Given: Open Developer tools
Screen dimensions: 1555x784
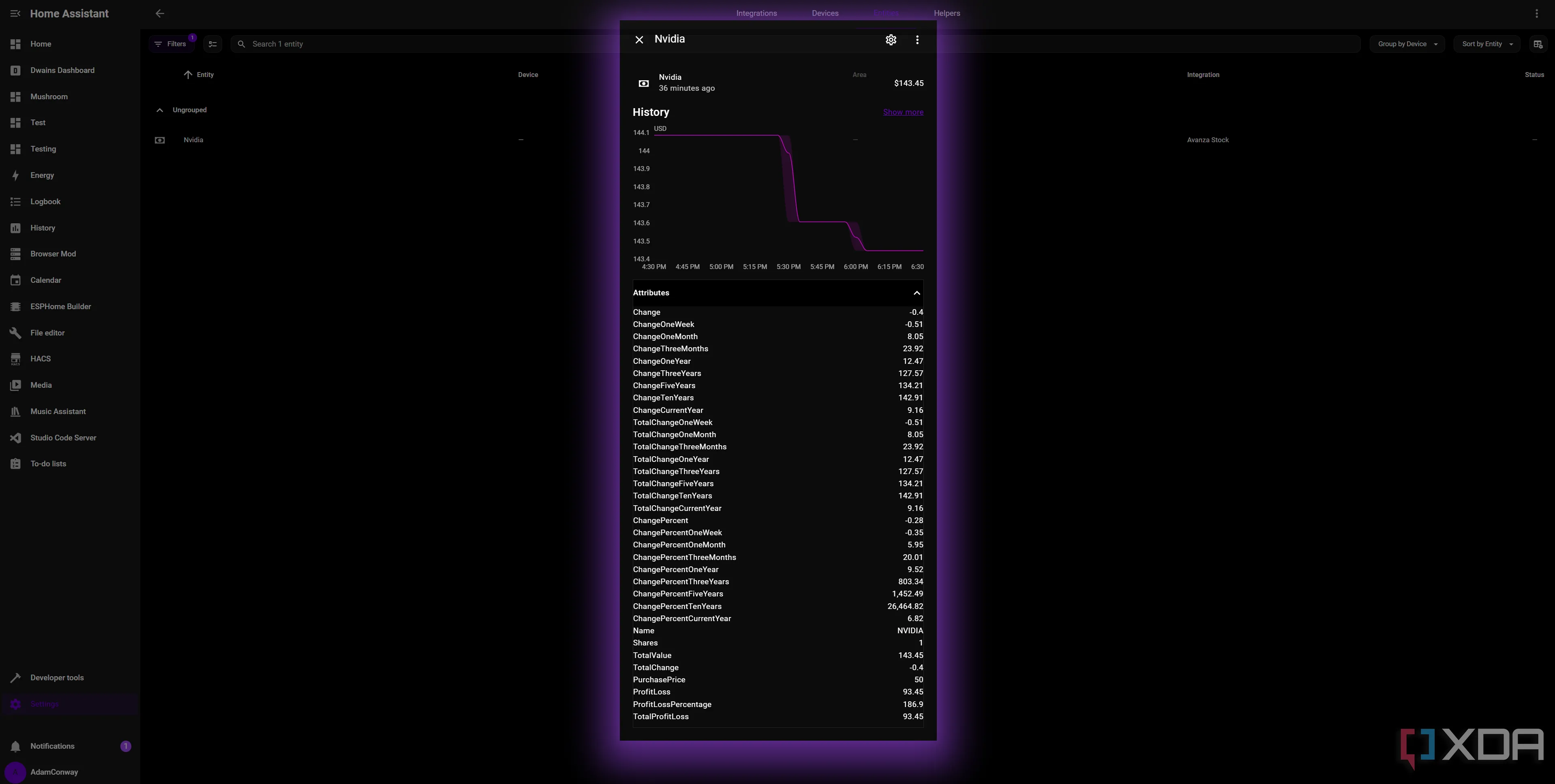Looking at the screenshot, I should click(70, 678).
